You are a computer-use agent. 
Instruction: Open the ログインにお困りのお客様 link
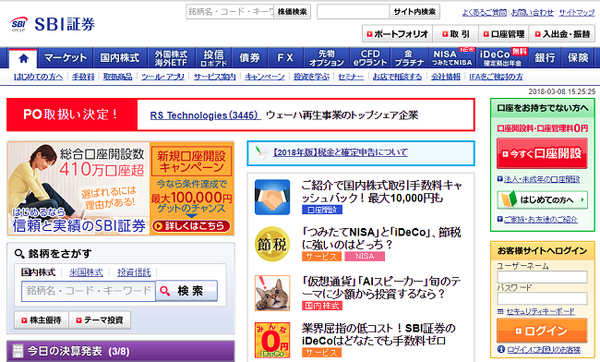[x=544, y=349]
